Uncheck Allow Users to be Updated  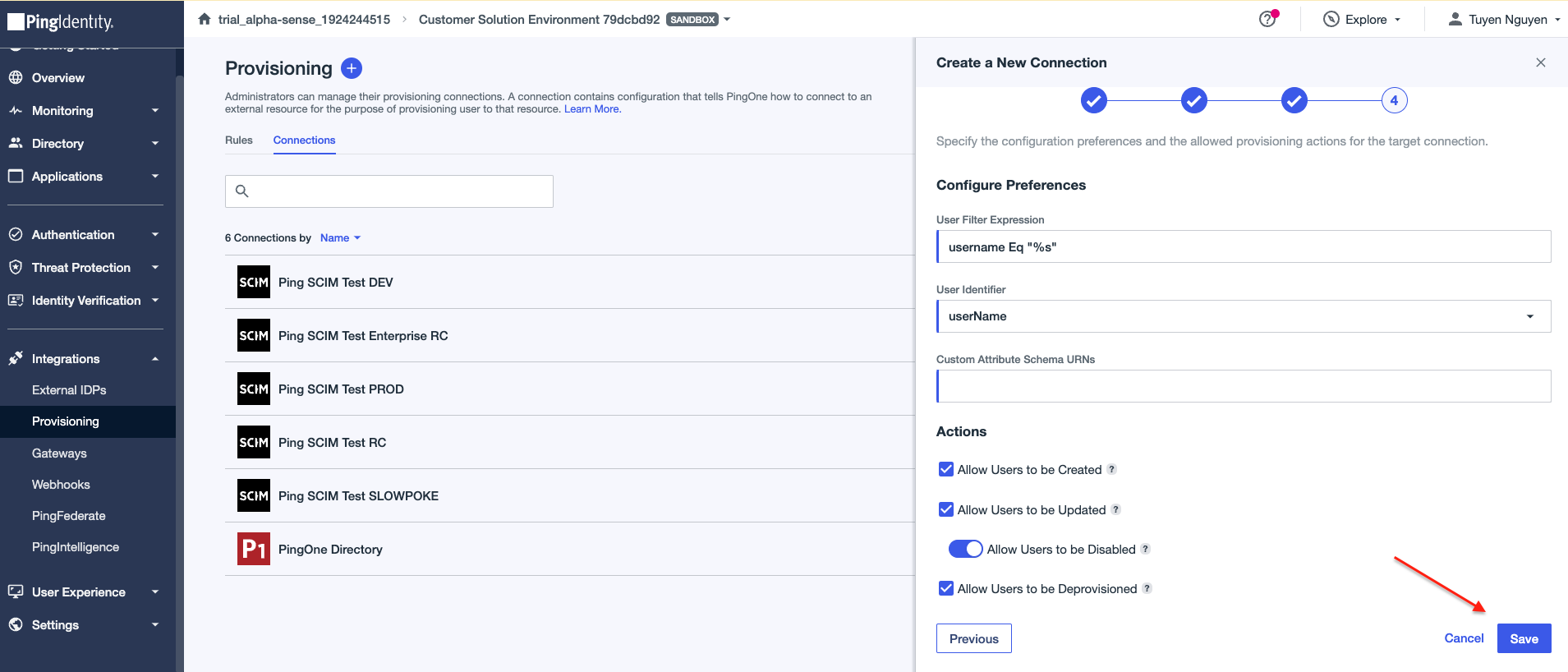tap(946, 509)
